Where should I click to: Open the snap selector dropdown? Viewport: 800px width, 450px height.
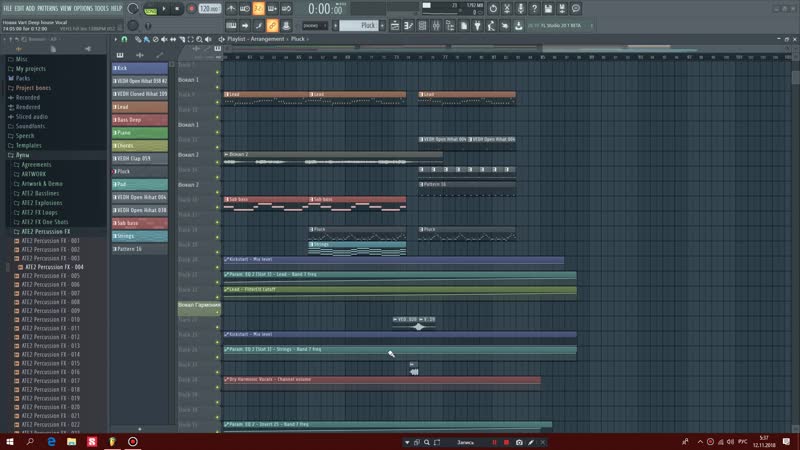pyautogui.click(x=315, y=26)
